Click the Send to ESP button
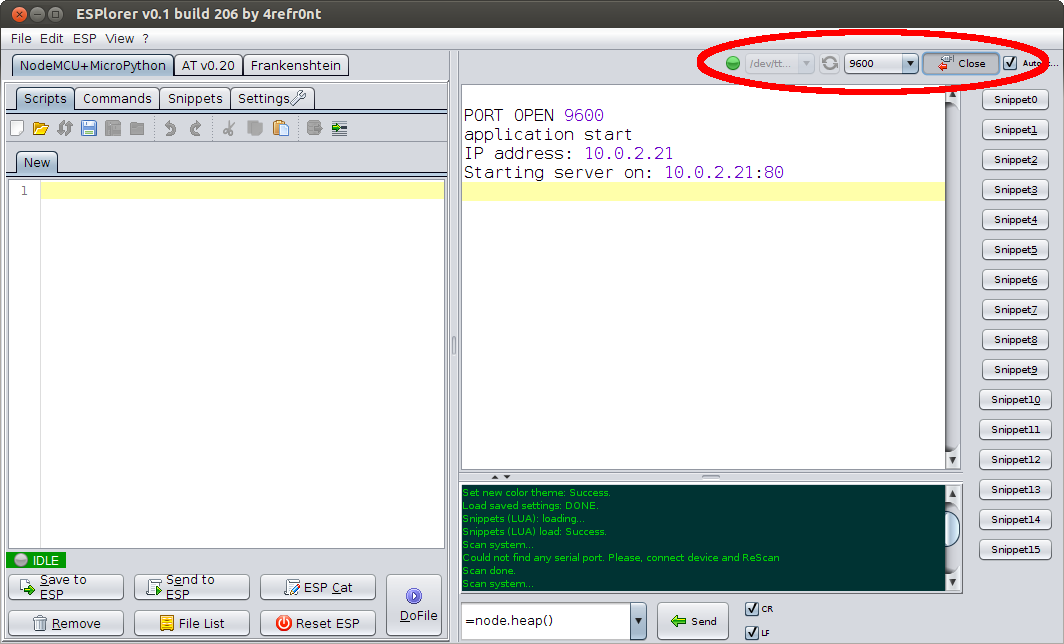The height and width of the screenshot is (644, 1064). click(192, 587)
